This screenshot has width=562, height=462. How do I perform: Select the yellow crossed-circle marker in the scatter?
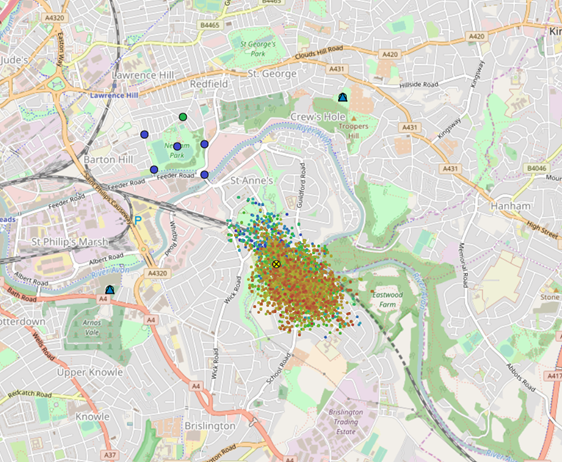pyautogui.click(x=276, y=264)
